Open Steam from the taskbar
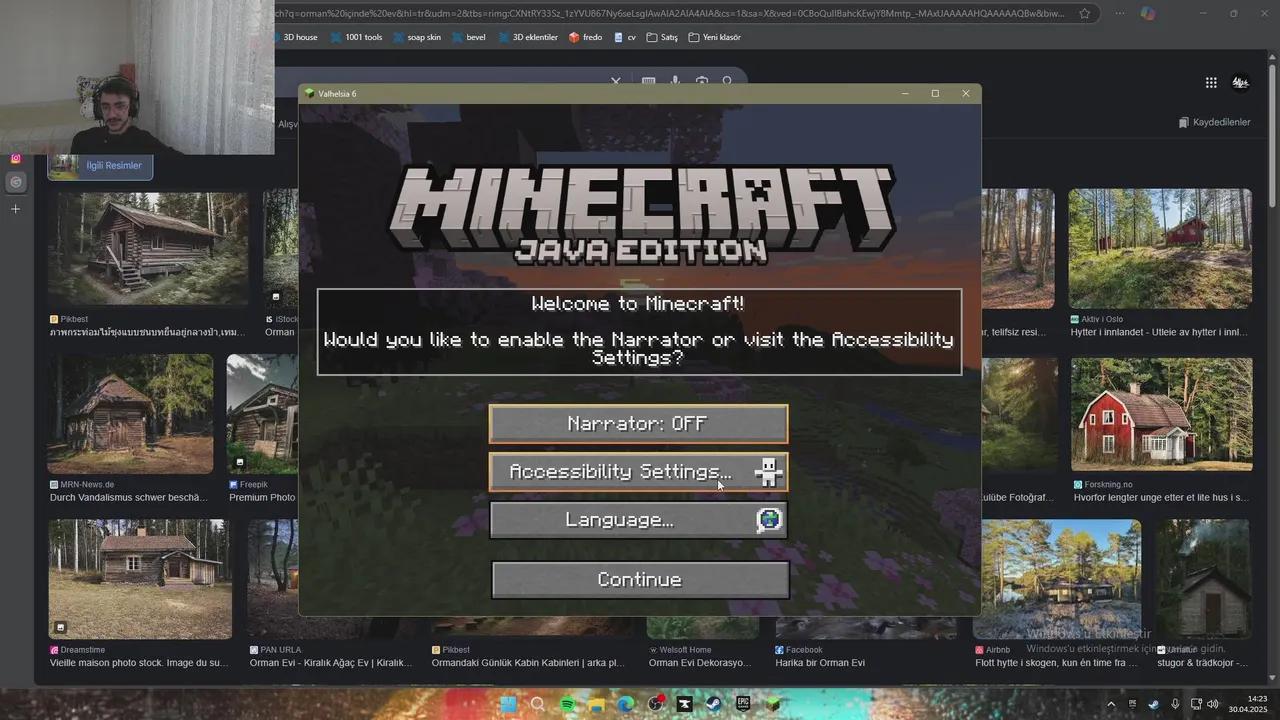1280x720 pixels. click(714, 704)
